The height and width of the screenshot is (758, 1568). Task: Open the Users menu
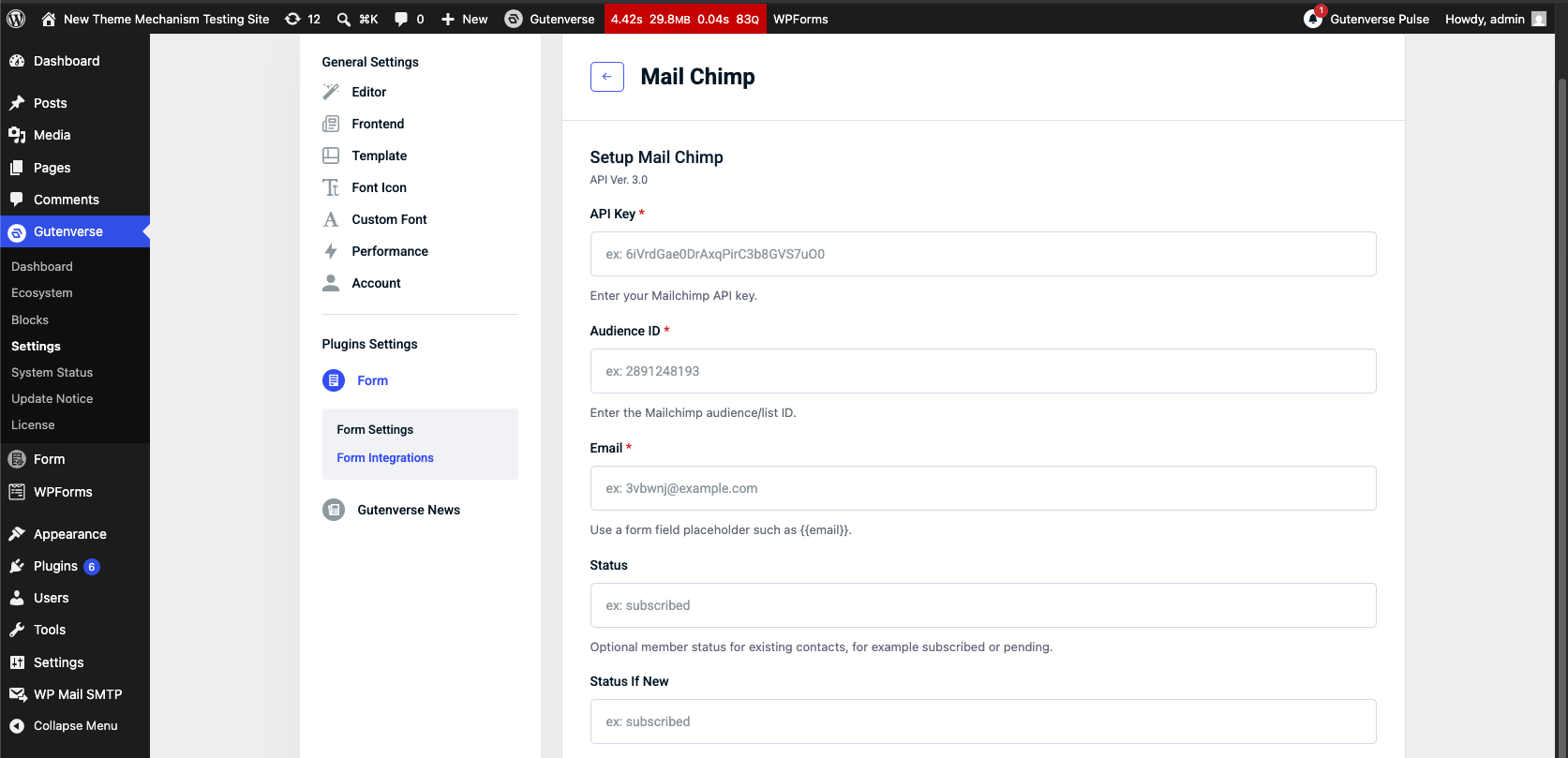tap(75, 598)
